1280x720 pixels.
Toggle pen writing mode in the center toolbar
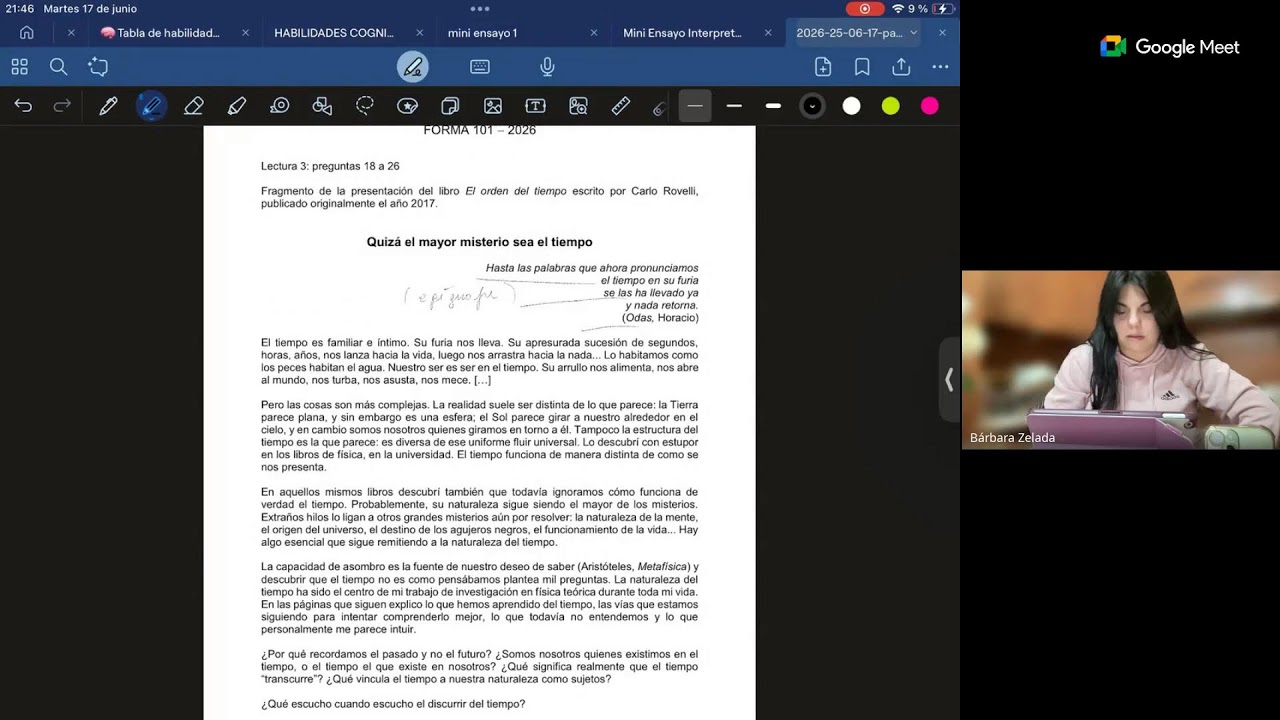pyautogui.click(x=413, y=67)
